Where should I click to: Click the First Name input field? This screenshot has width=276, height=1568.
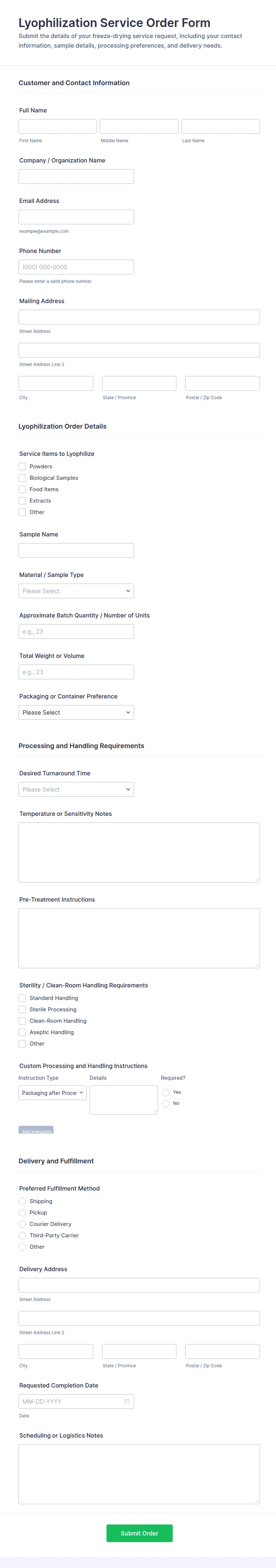coord(58,126)
